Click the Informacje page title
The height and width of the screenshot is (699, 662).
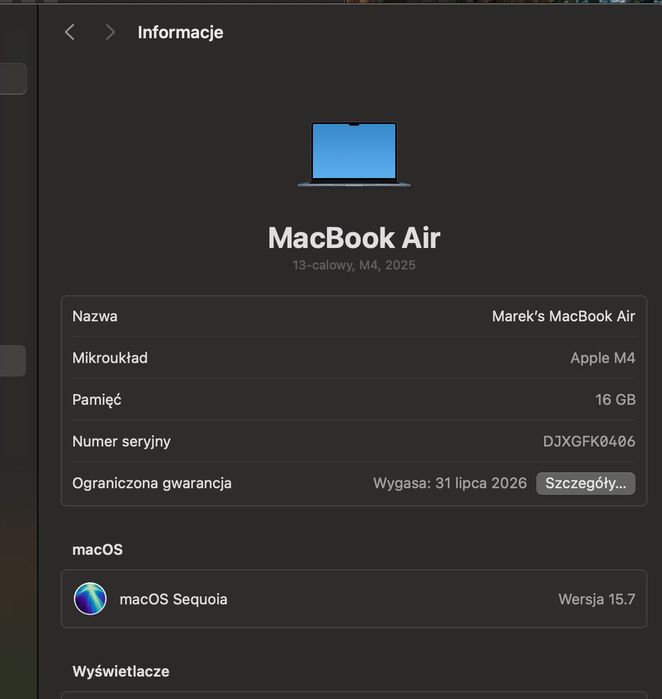pos(180,33)
